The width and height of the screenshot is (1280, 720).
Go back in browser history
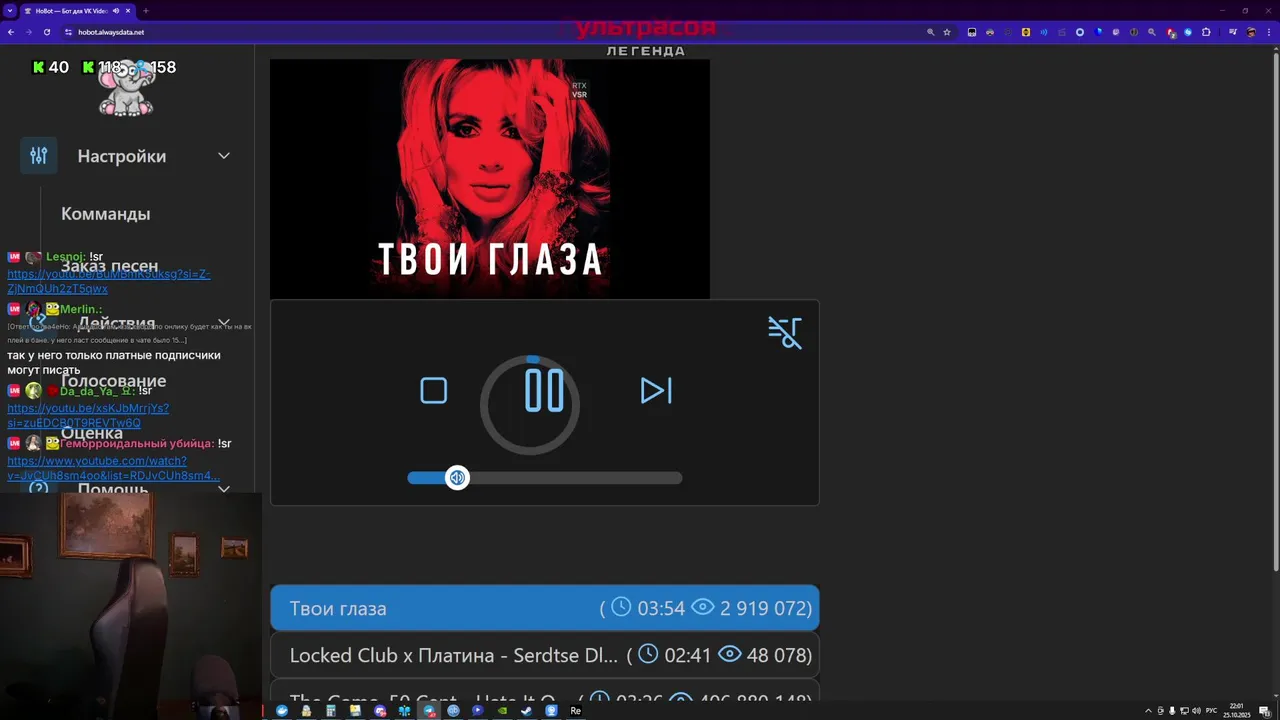click(x=11, y=32)
